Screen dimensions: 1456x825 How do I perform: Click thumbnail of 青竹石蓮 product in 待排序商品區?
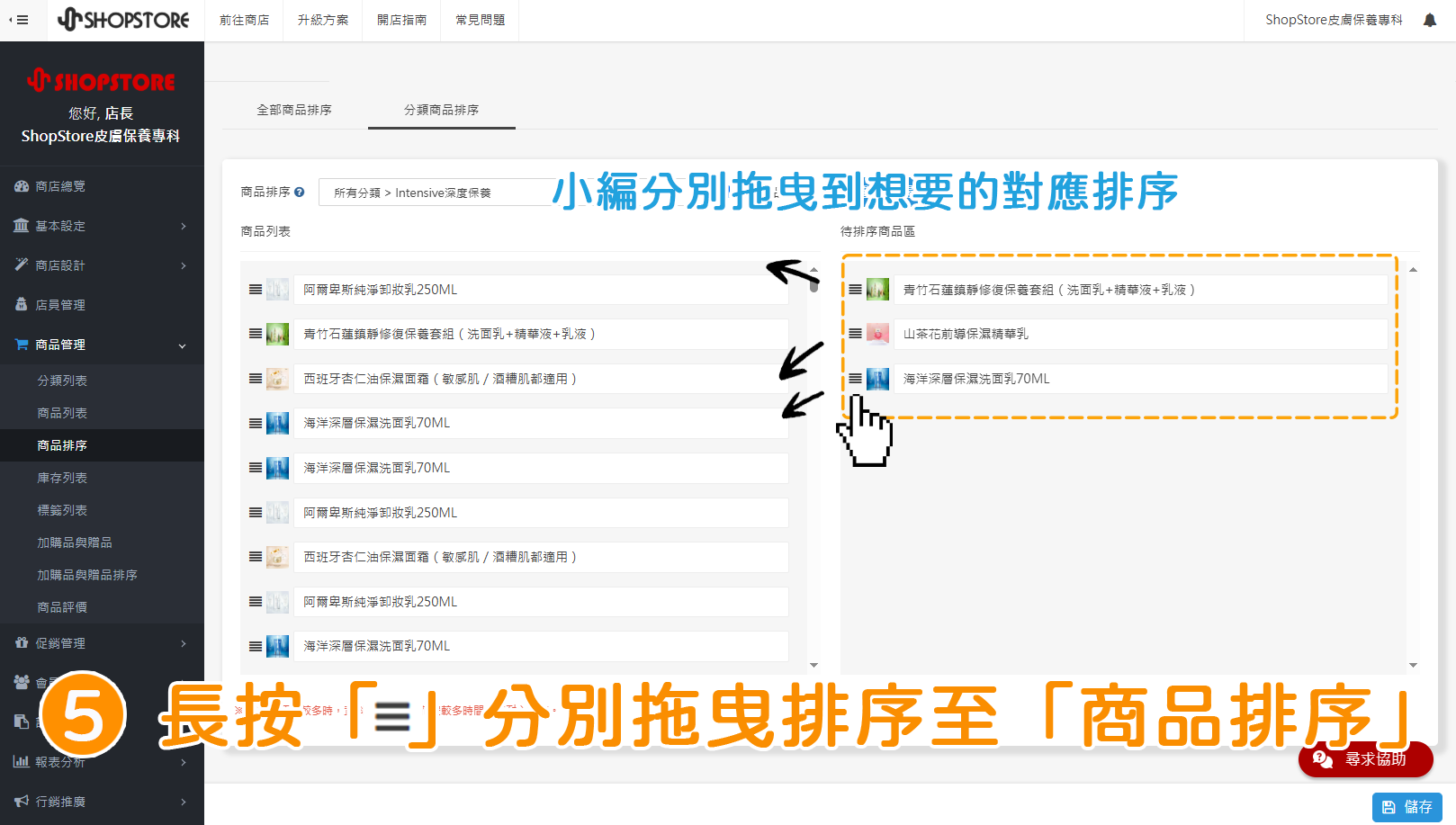[877, 290]
